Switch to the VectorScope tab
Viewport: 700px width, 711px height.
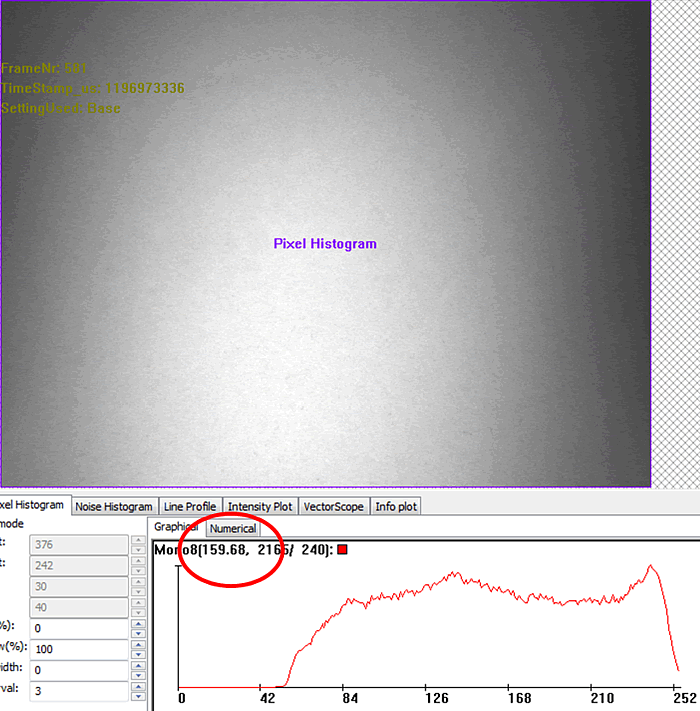(x=335, y=507)
